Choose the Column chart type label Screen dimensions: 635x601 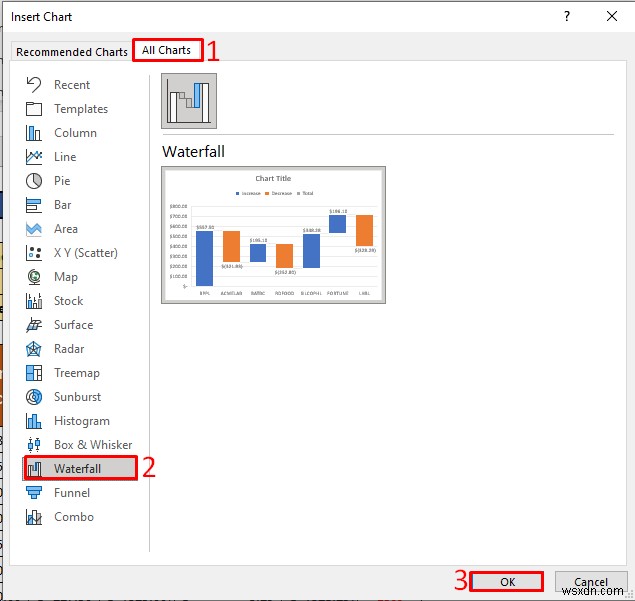[75, 133]
